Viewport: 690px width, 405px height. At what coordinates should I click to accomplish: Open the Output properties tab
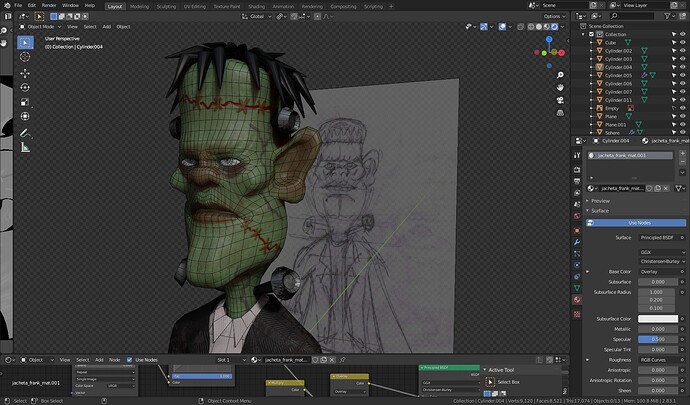click(x=577, y=181)
